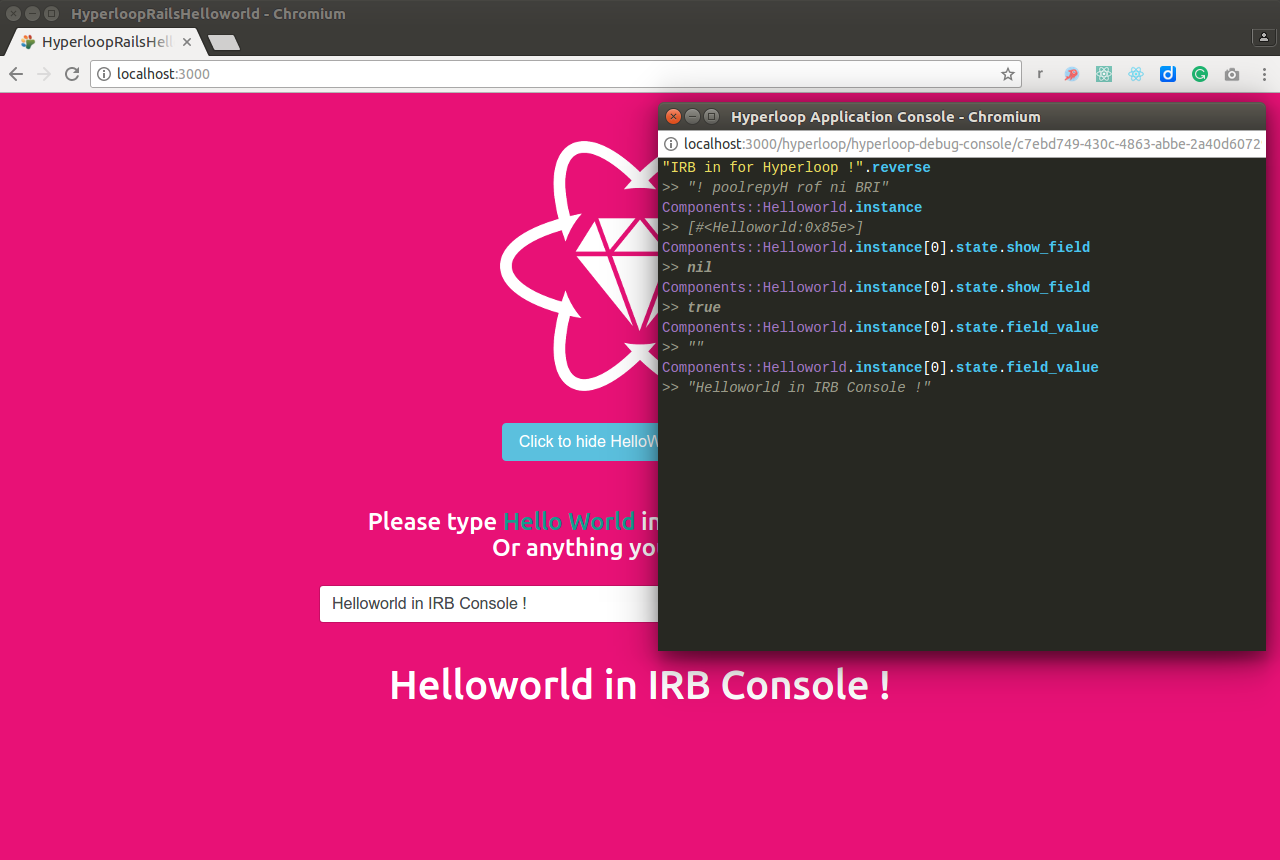Close the HyperloopRailsHelloworld tab
The image size is (1280, 860).
[x=186, y=42]
